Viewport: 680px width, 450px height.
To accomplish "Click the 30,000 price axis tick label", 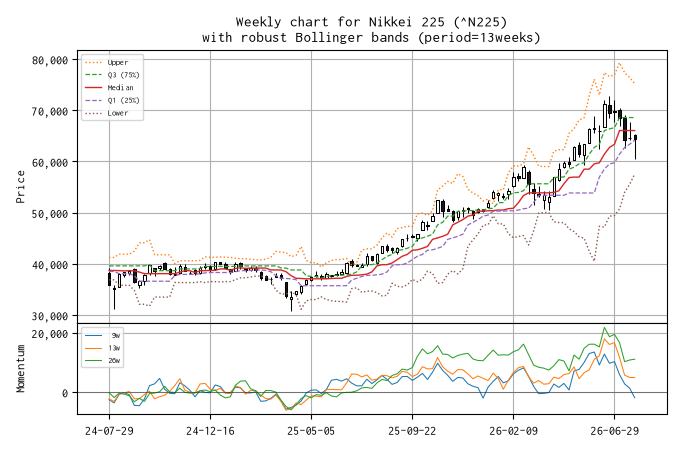I will click(50, 316).
